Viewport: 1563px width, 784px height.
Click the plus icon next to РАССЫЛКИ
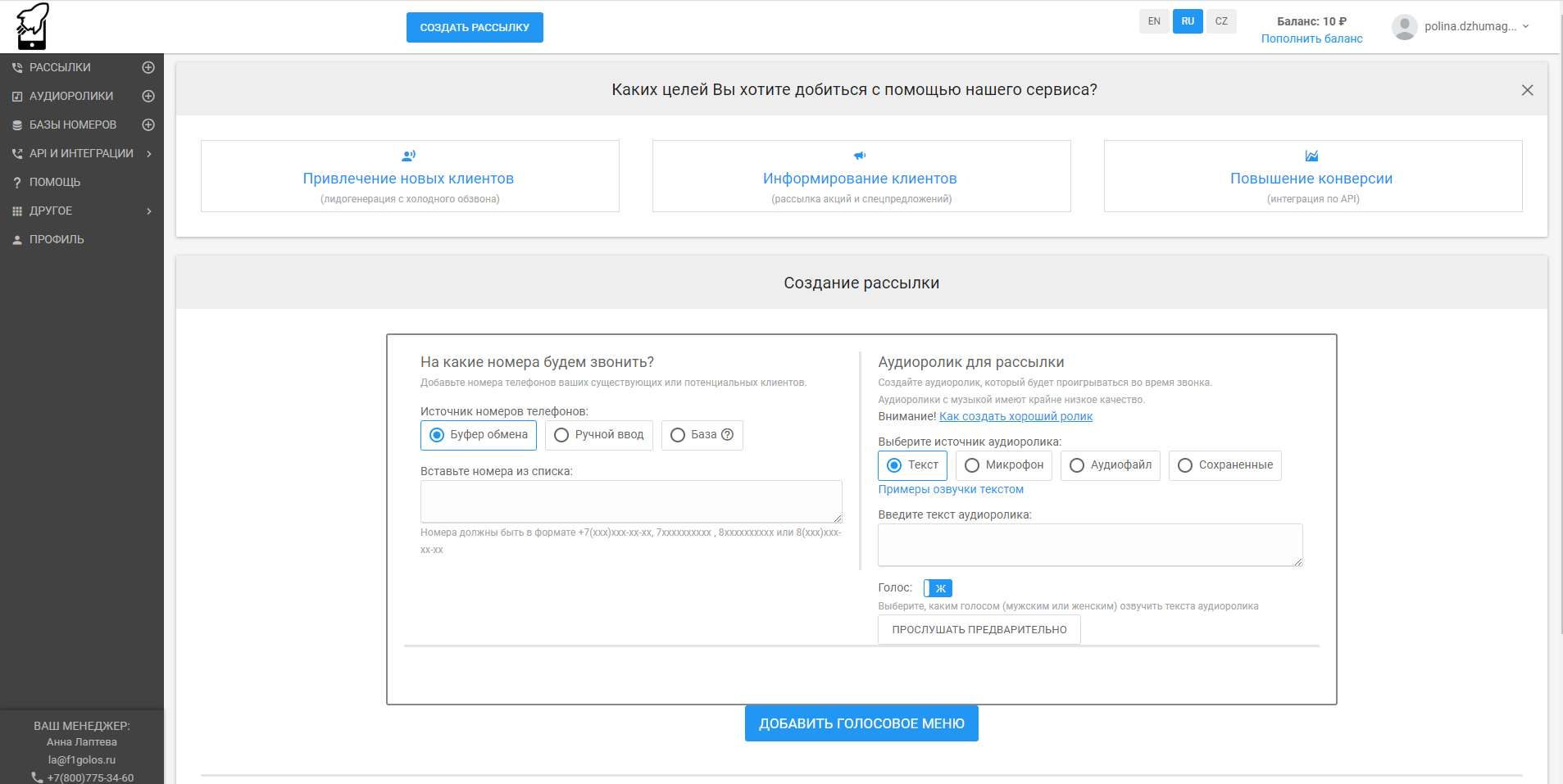point(148,67)
